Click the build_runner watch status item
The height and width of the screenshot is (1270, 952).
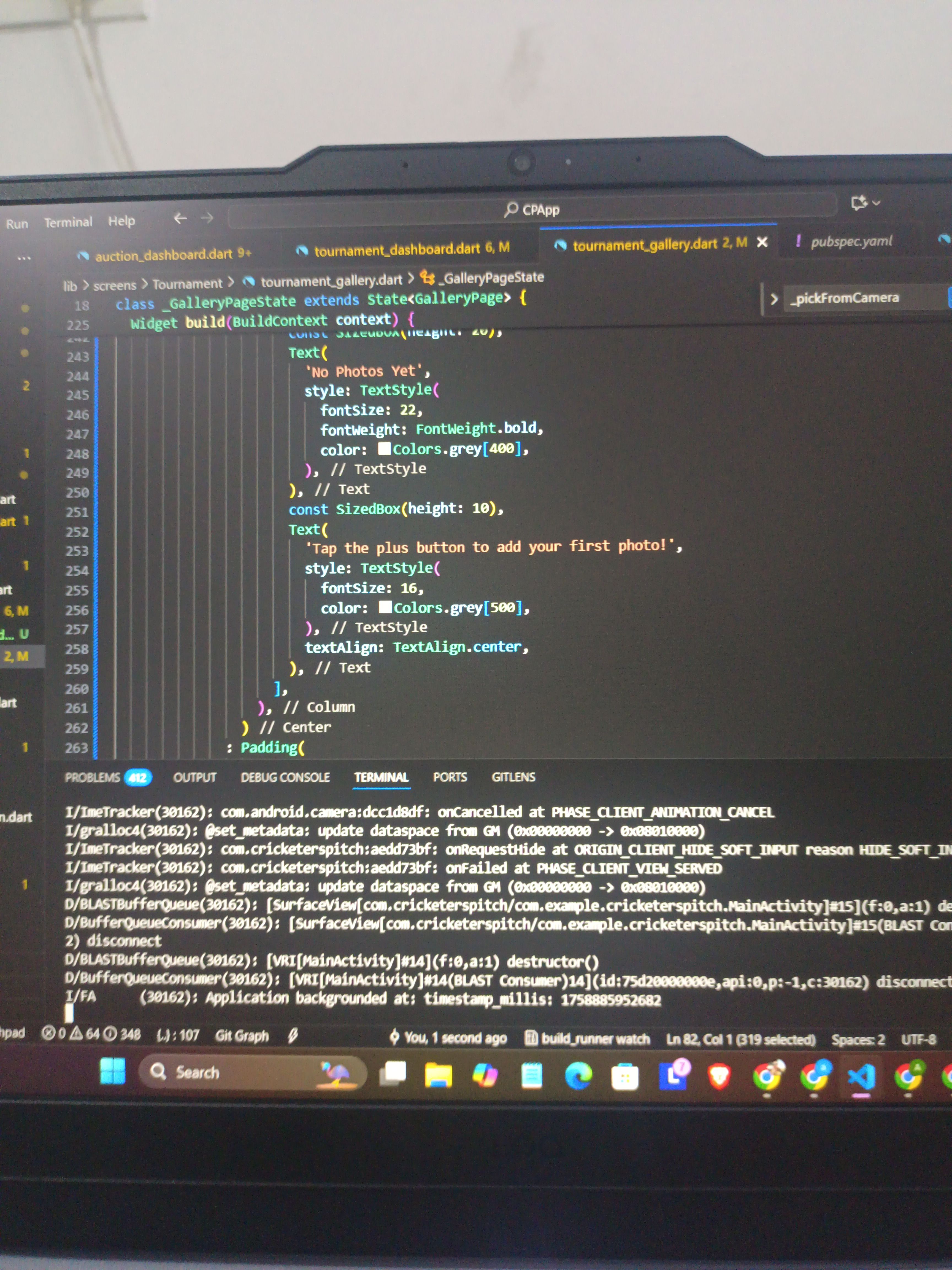pyautogui.click(x=588, y=1038)
